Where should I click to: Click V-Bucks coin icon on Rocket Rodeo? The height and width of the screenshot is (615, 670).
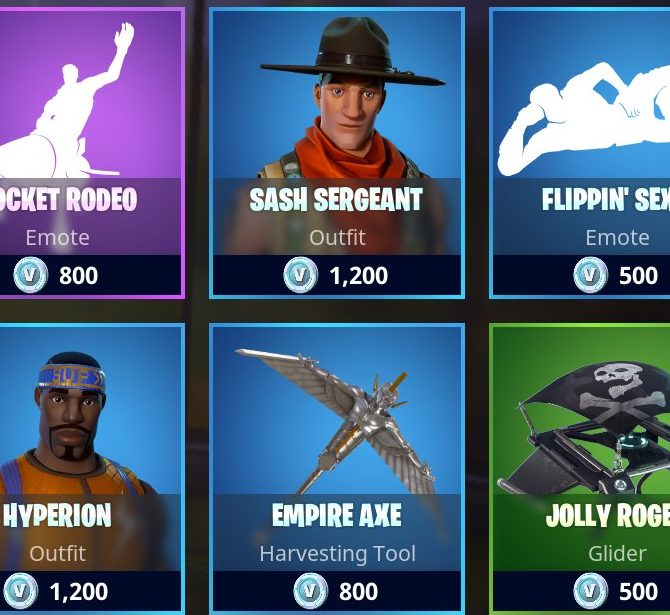30,275
